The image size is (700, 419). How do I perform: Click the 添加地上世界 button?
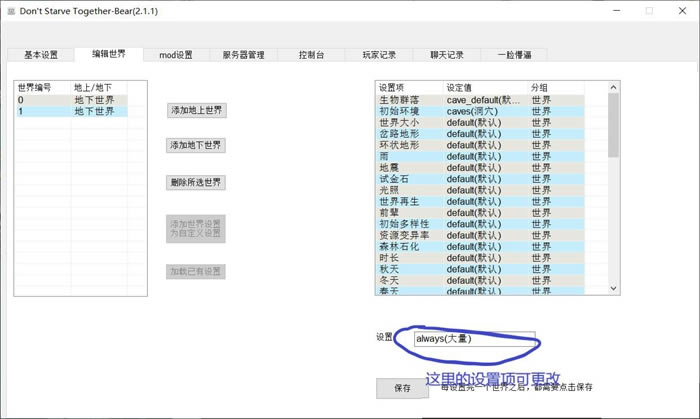(x=197, y=110)
